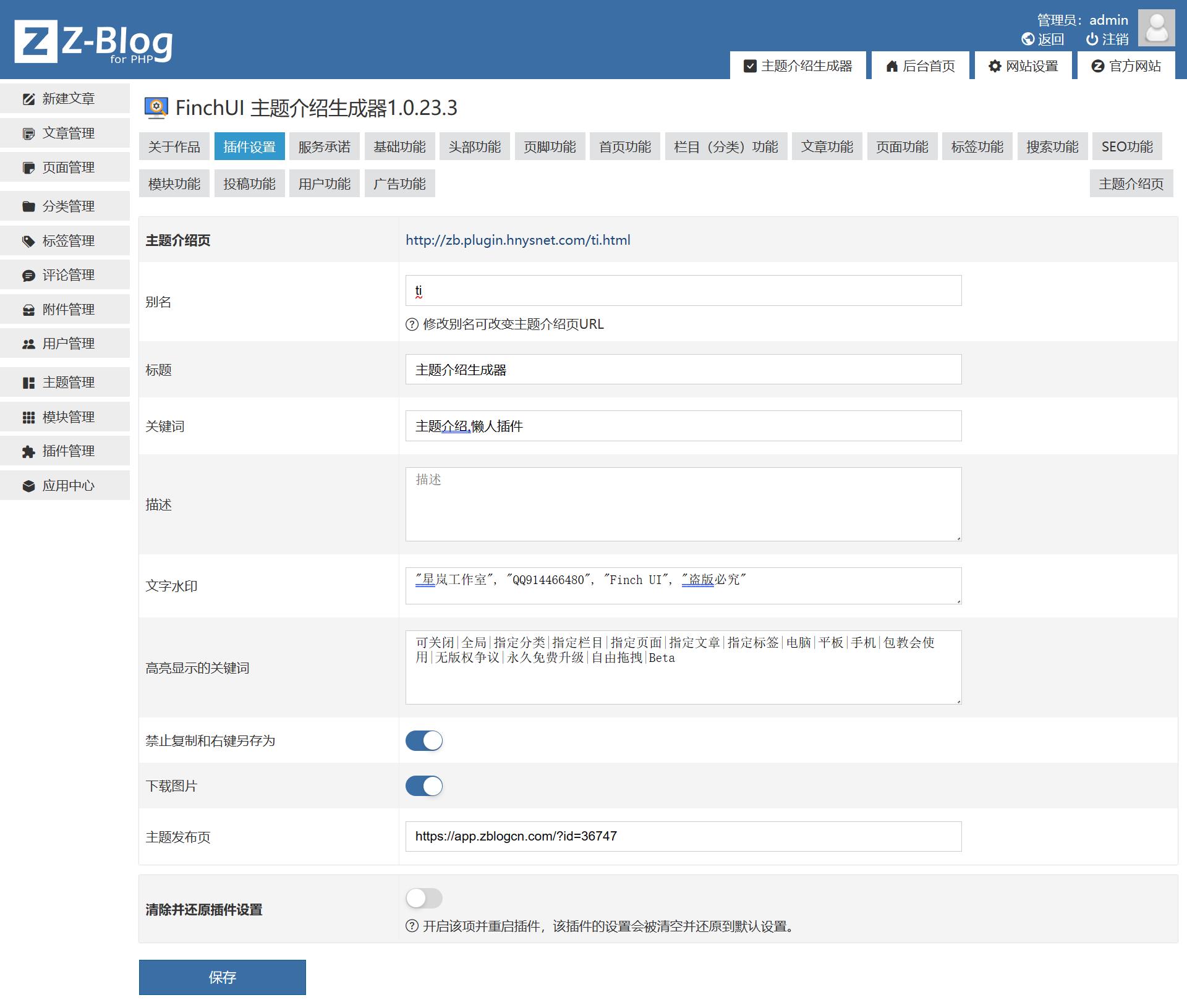Click the help icon under 别名 field
Image resolution: width=1187 pixels, height=1008 pixels.
pos(412,324)
